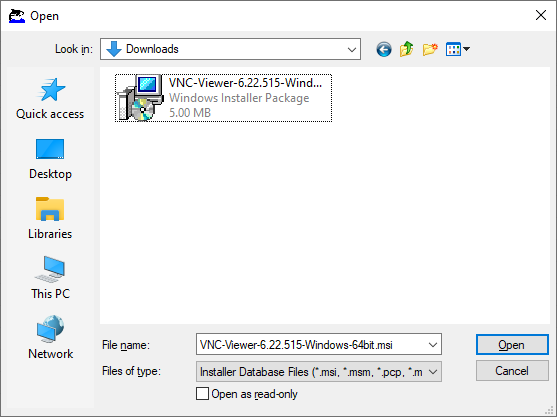The height and width of the screenshot is (417, 557).
Task: Click the Cancel button
Action: tap(512, 371)
